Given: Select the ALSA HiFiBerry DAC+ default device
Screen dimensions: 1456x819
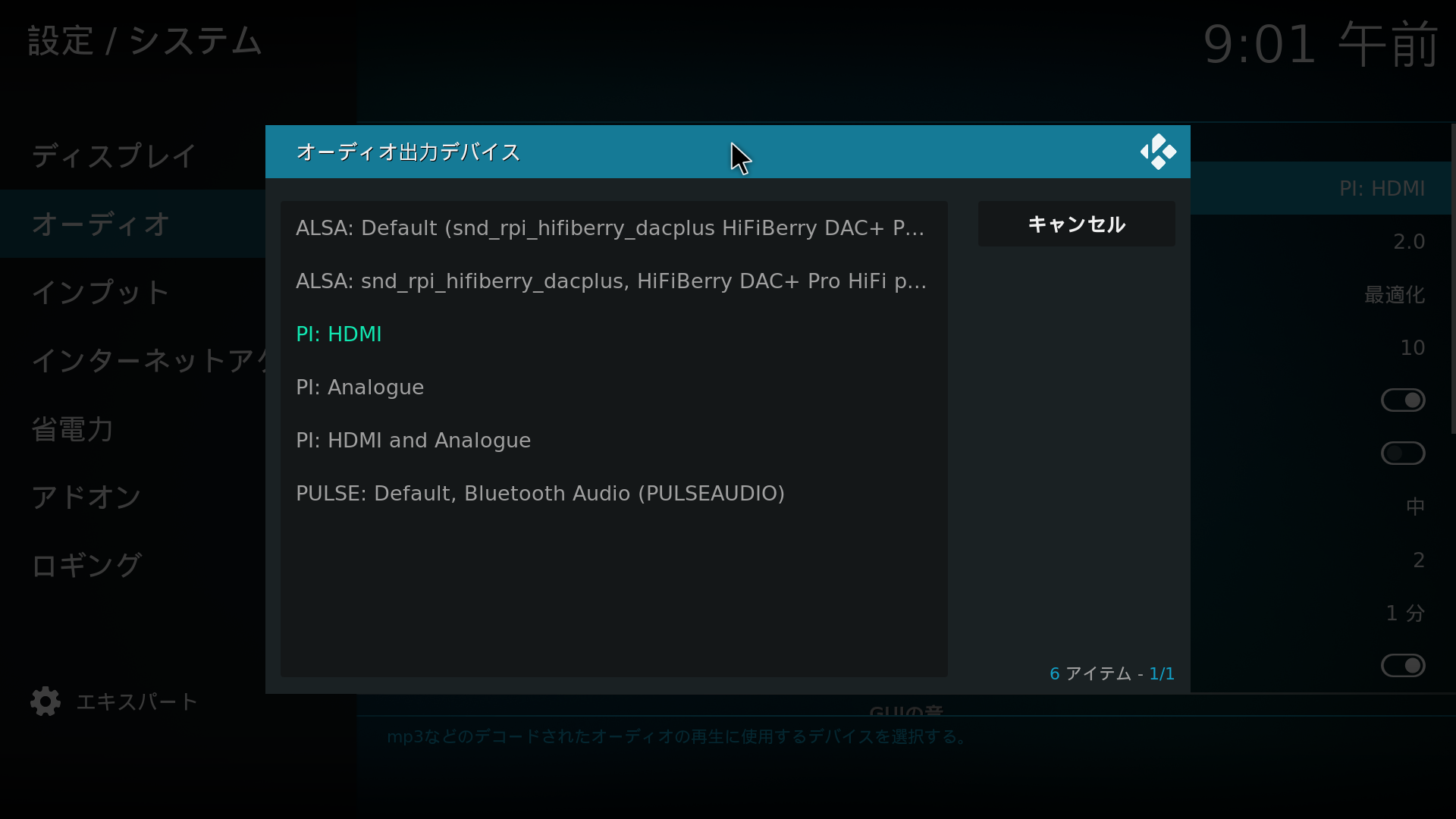Looking at the screenshot, I should click(x=610, y=227).
